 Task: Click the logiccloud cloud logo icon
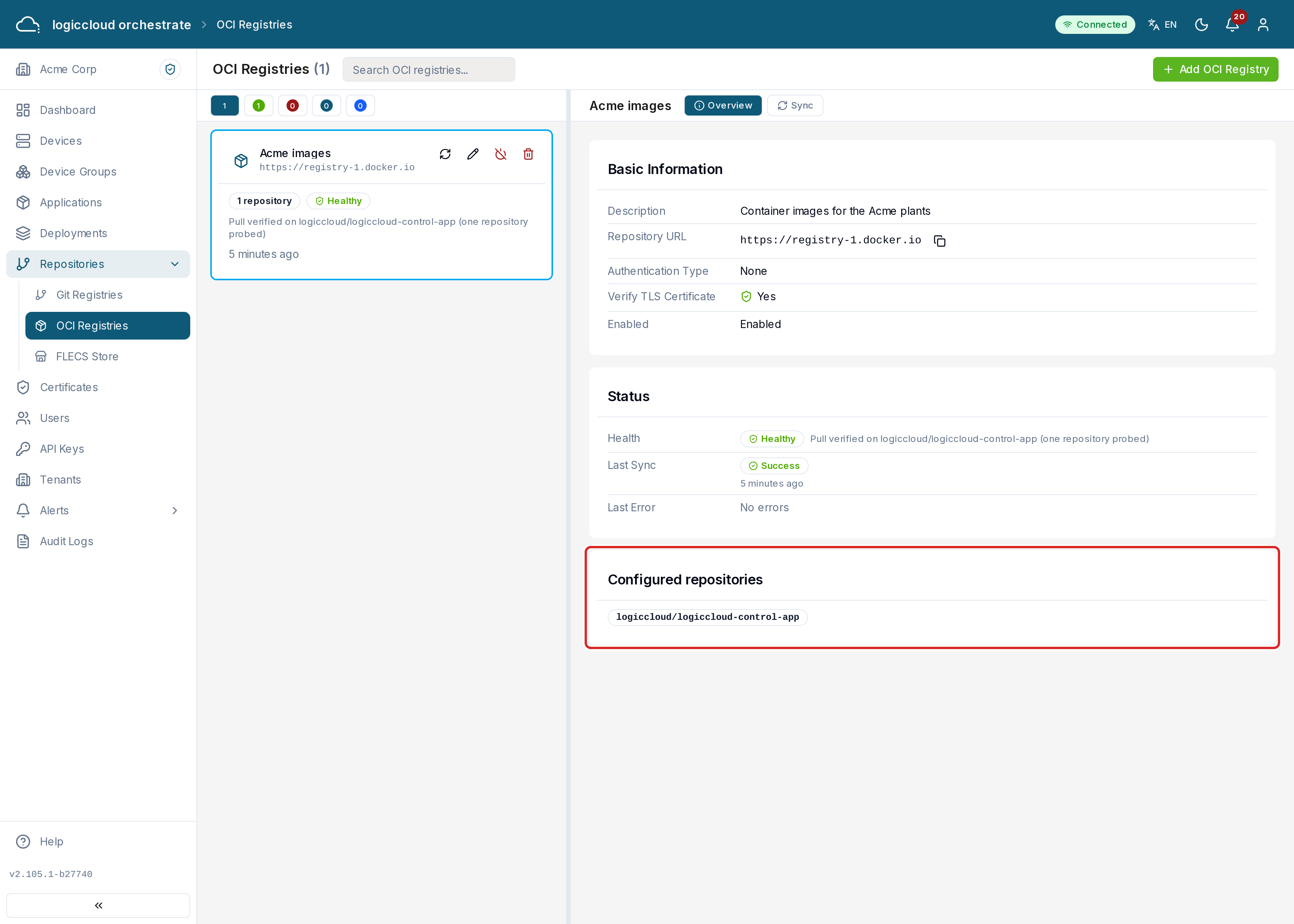pos(27,25)
